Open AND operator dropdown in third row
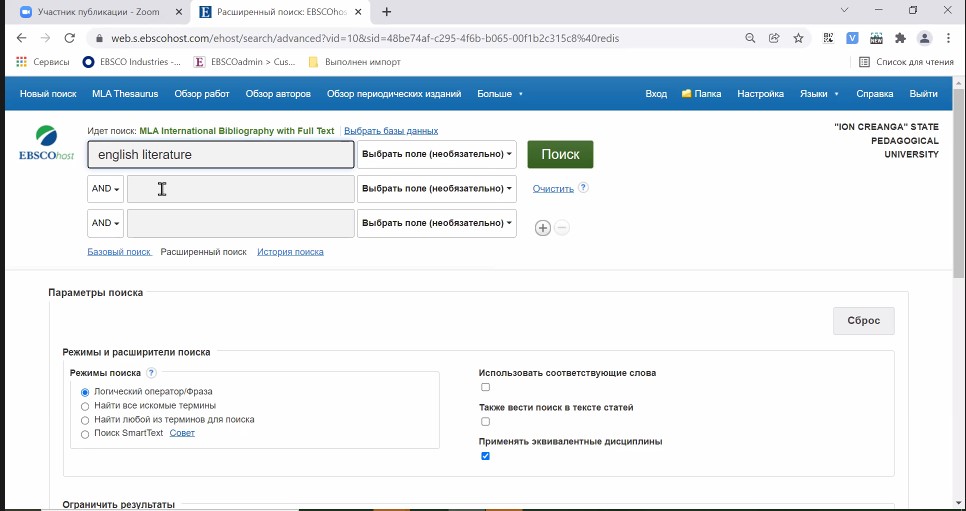The width and height of the screenshot is (966, 511). tap(105, 223)
